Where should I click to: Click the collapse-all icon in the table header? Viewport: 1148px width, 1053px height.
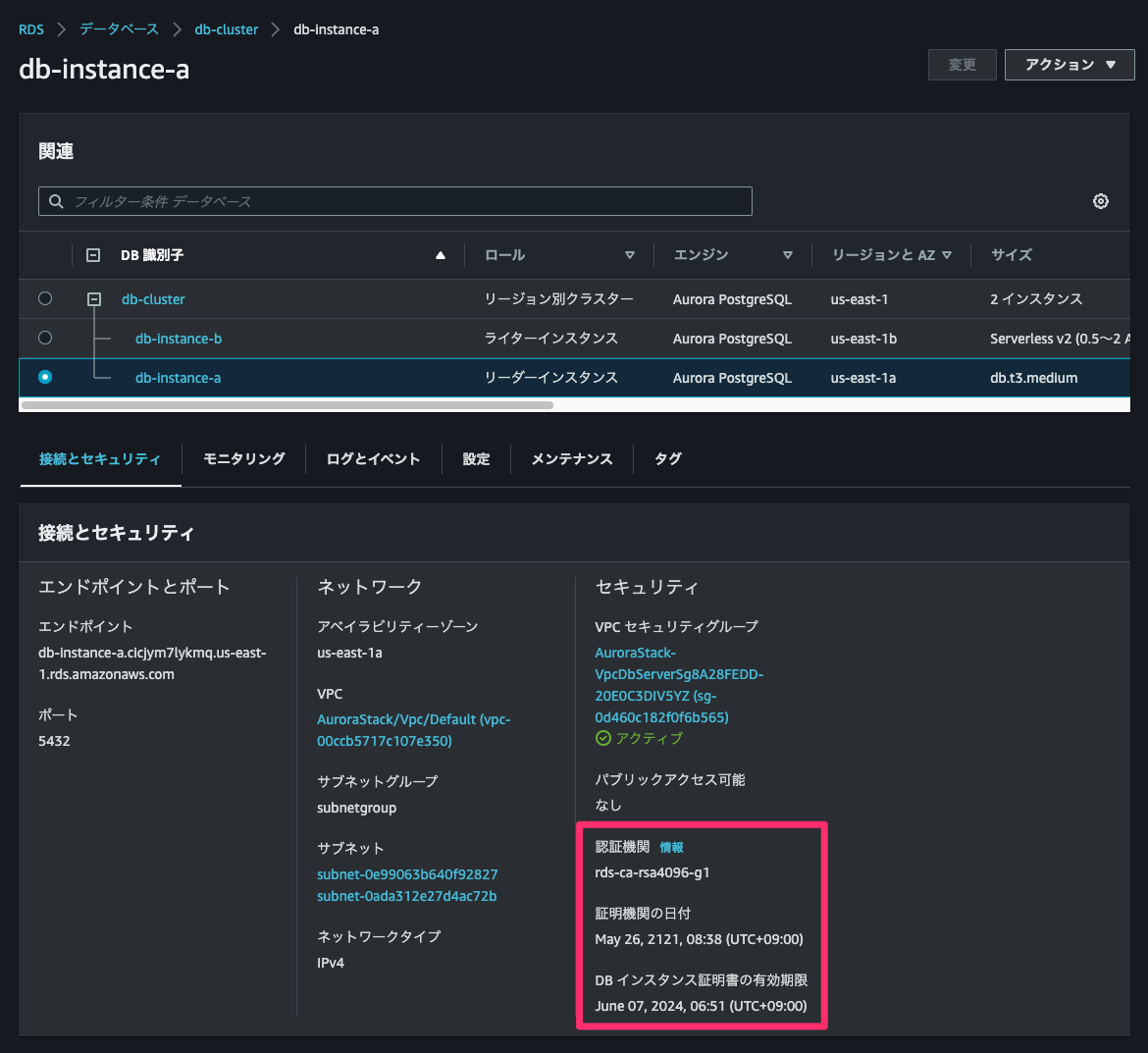tap(93, 254)
